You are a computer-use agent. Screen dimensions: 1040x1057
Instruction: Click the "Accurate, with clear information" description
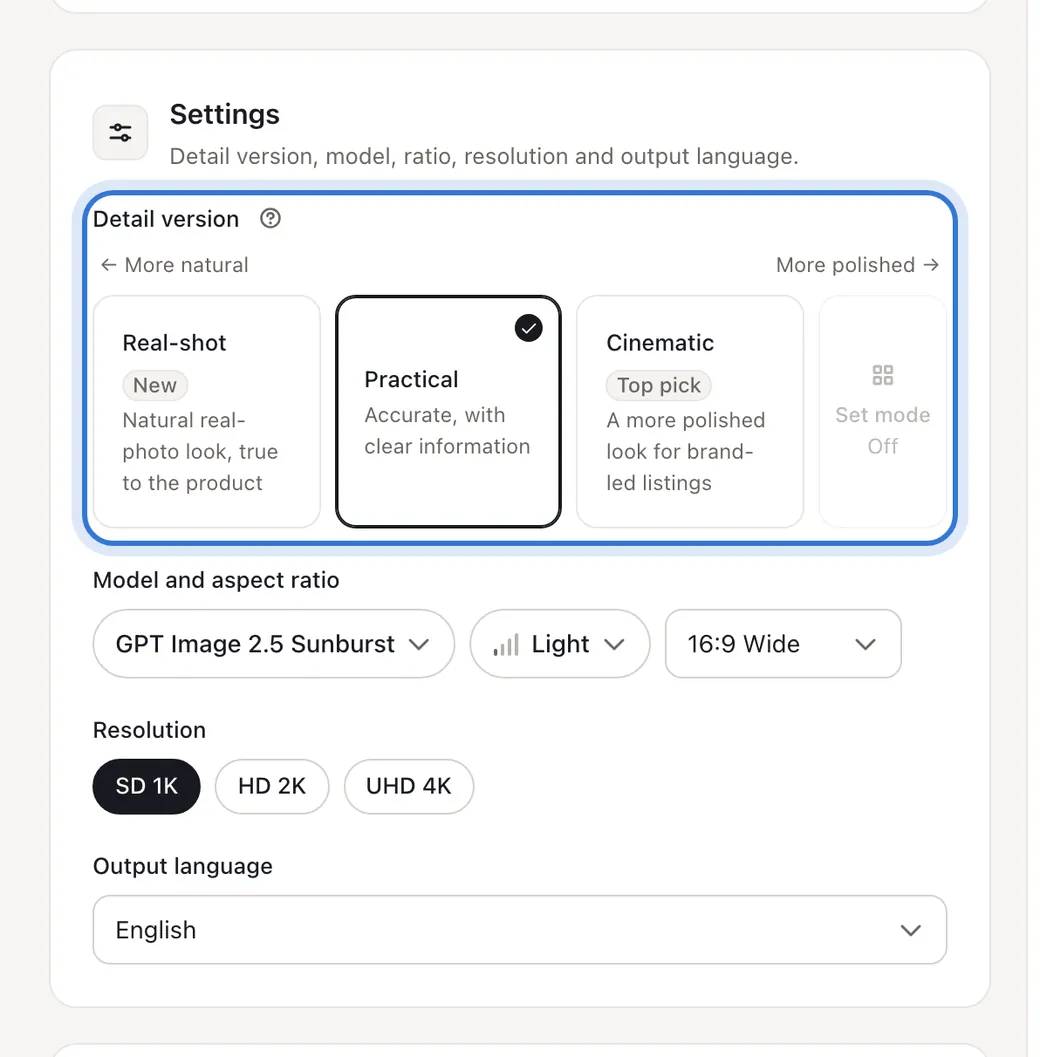point(448,431)
